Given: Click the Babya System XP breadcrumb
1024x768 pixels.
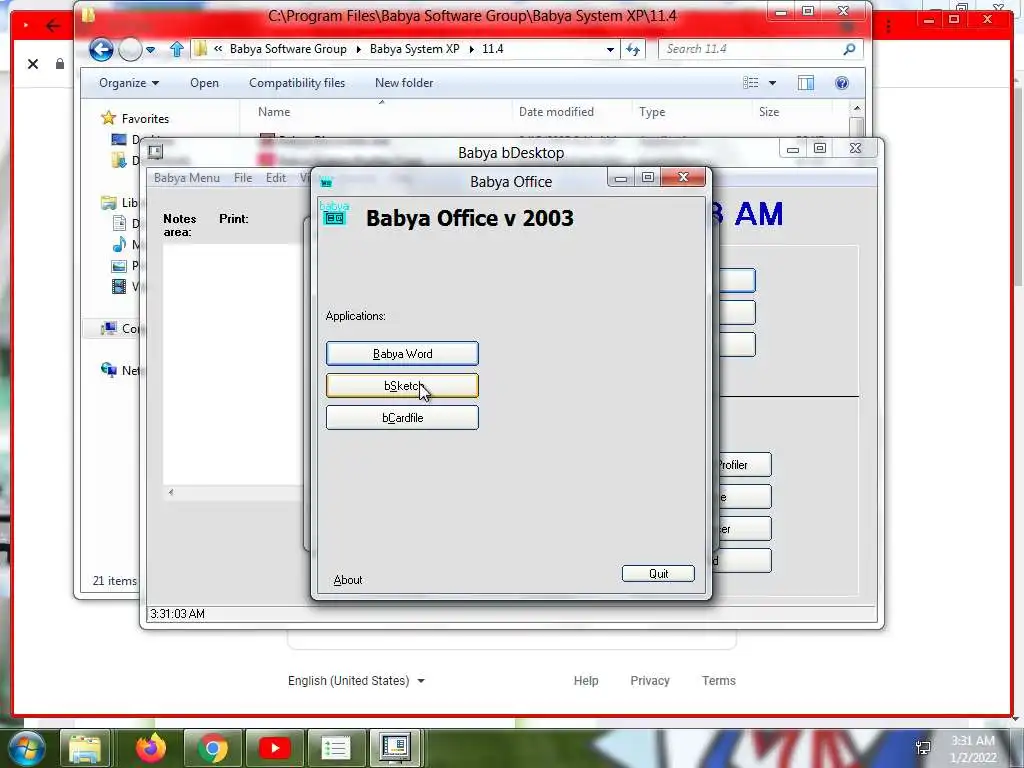Looking at the screenshot, I should pyautogui.click(x=415, y=49).
